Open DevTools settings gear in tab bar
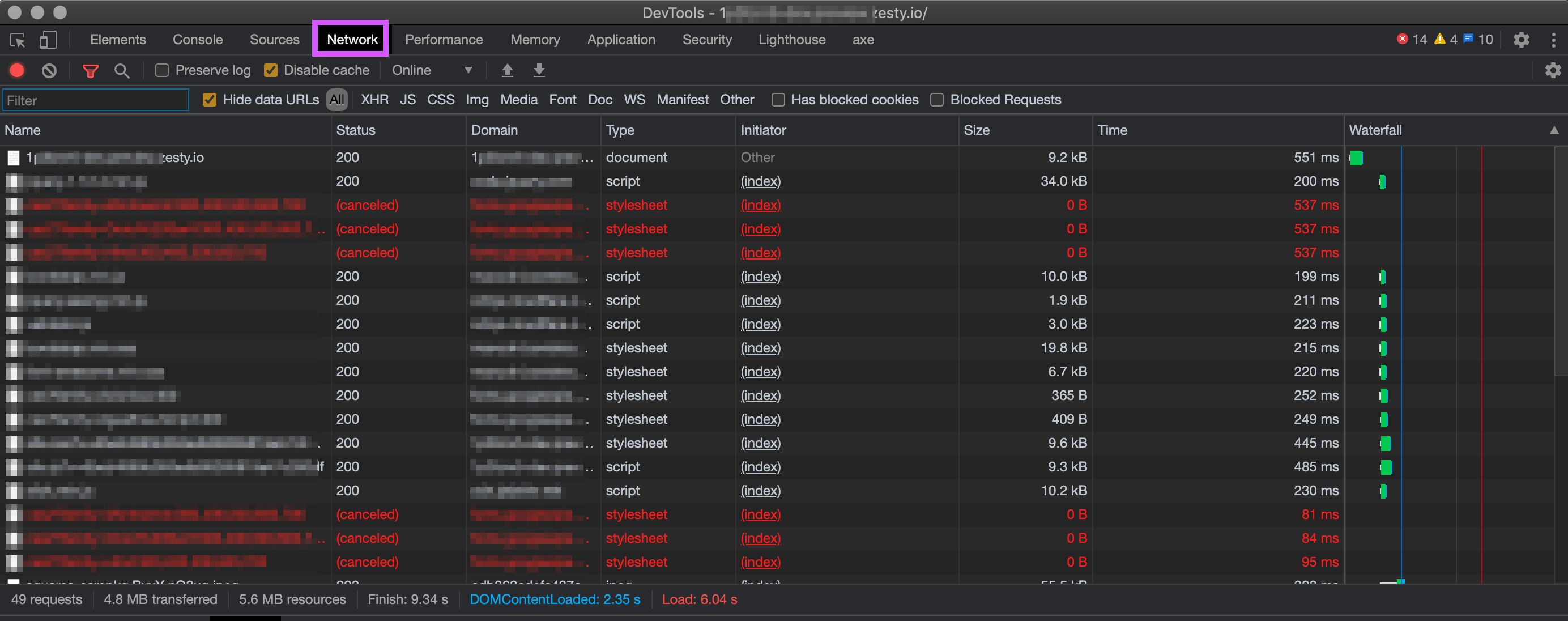This screenshot has width=1568, height=621. pos(1521,40)
